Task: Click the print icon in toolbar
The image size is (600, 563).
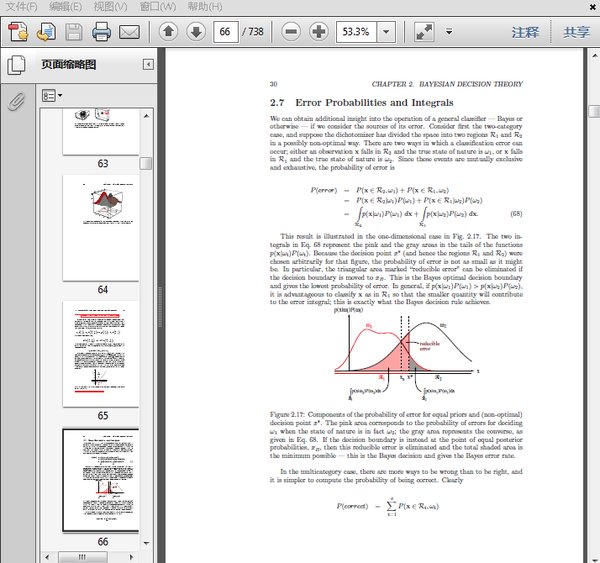Action: [102, 32]
